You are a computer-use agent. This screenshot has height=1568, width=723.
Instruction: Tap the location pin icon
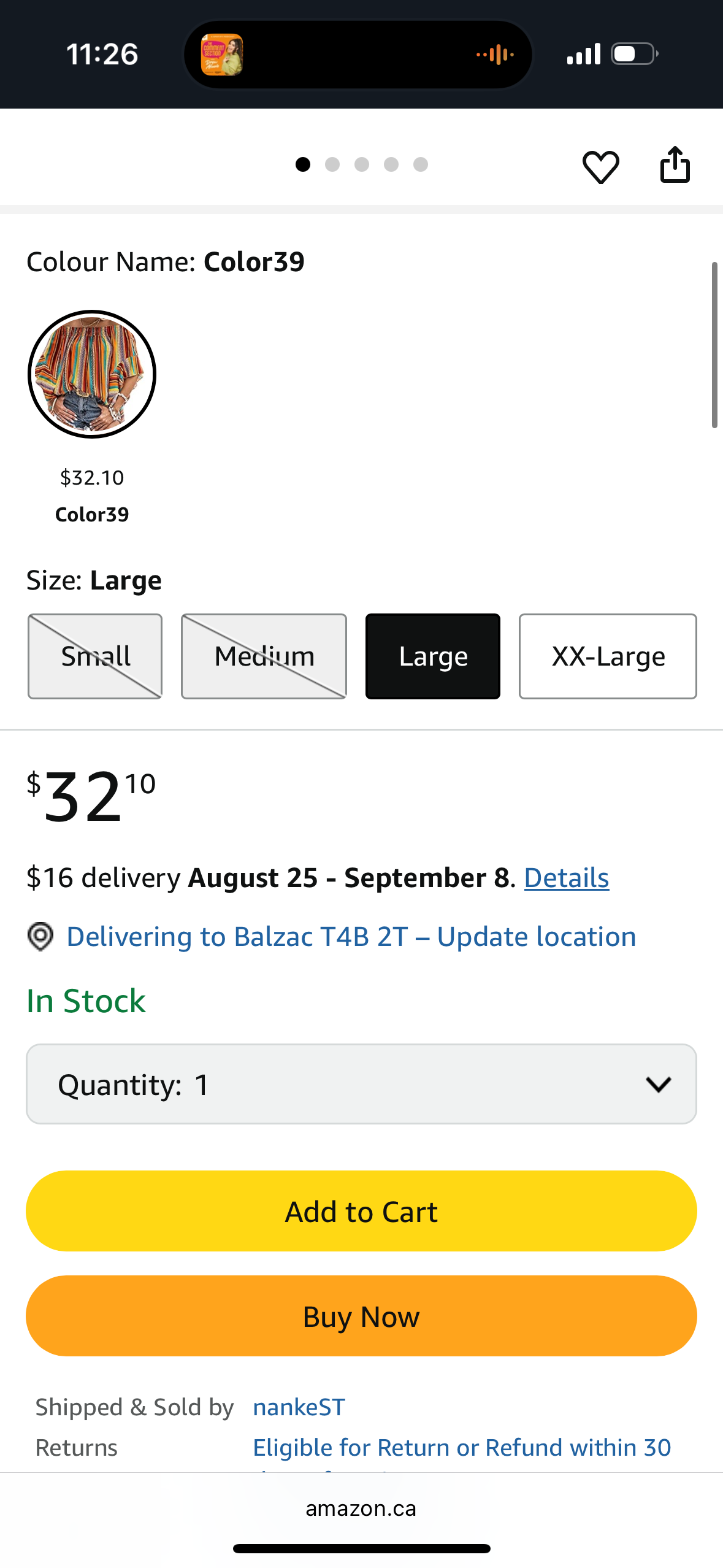click(x=40, y=937)
